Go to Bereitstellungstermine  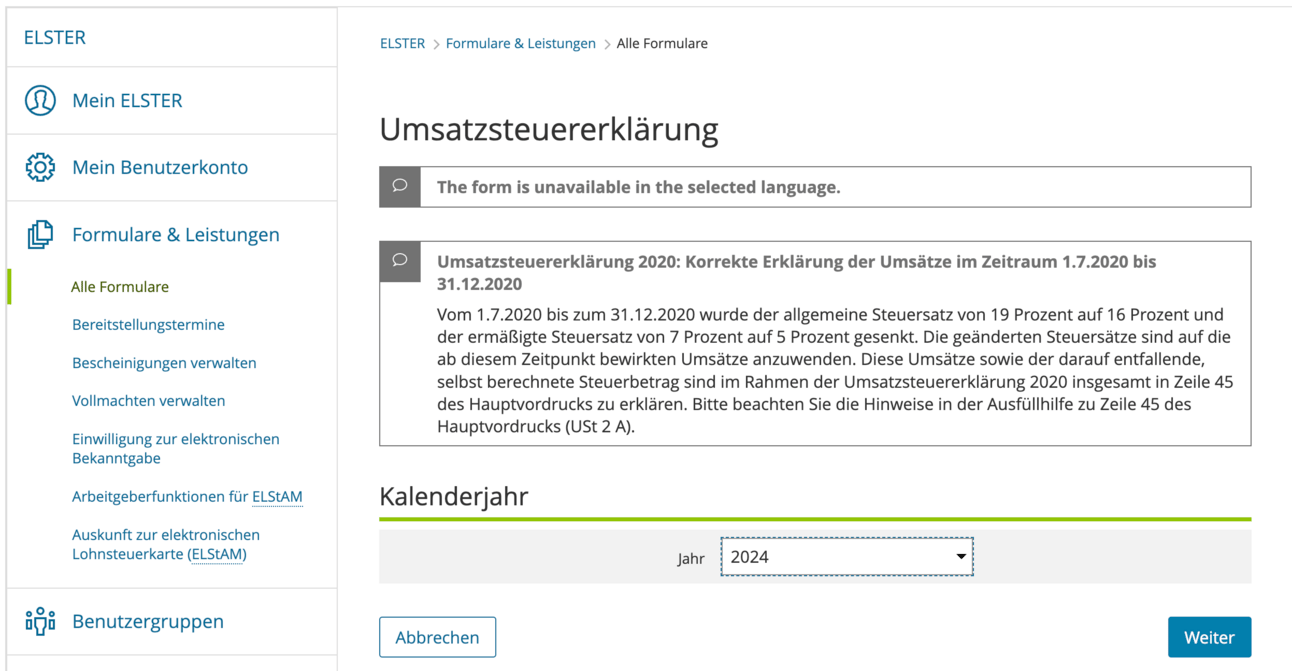click(148, 325)
